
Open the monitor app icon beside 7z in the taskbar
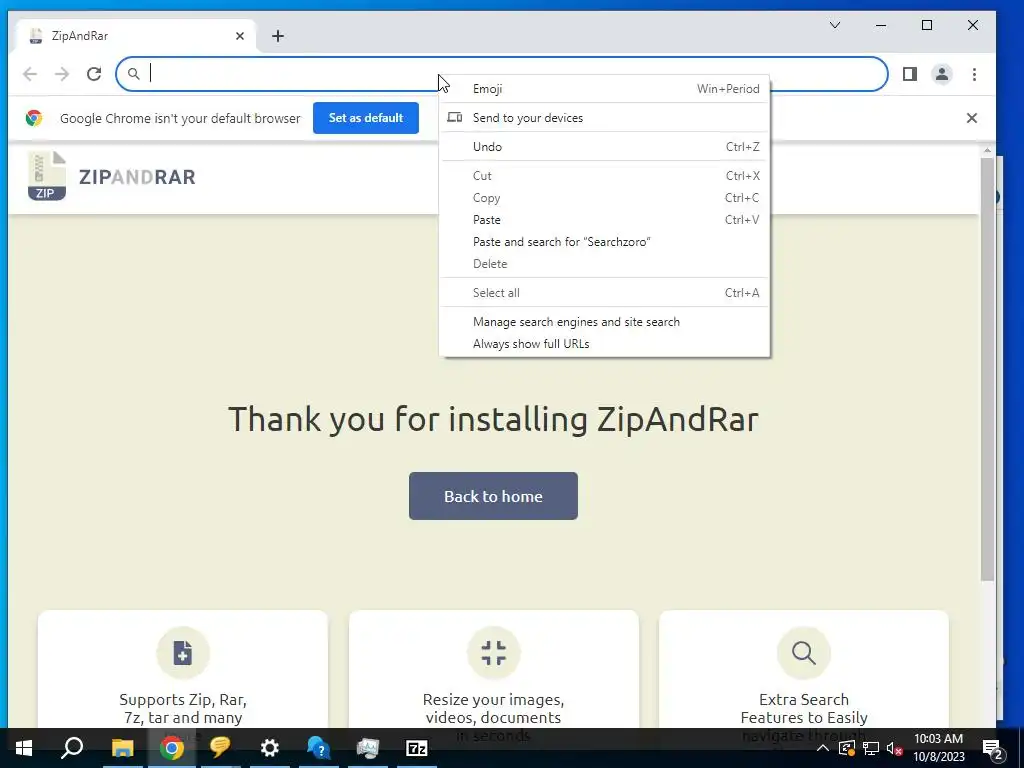368,748
